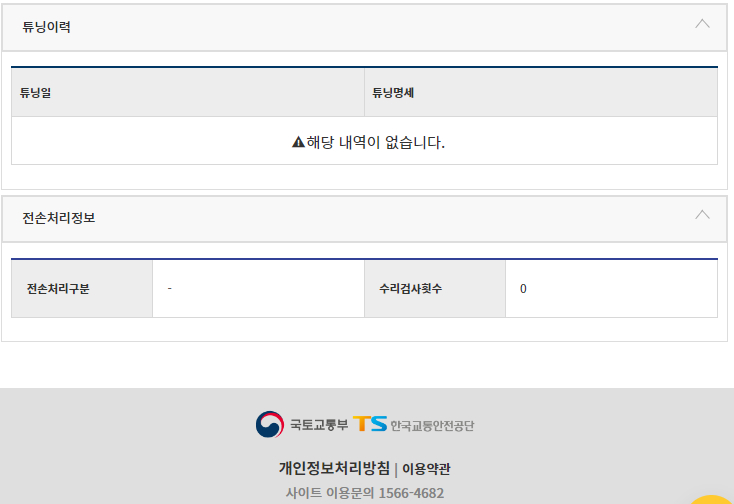
Task: Collapse the 튜닝이력 section chevron
Action: click(x=702, y=24)
